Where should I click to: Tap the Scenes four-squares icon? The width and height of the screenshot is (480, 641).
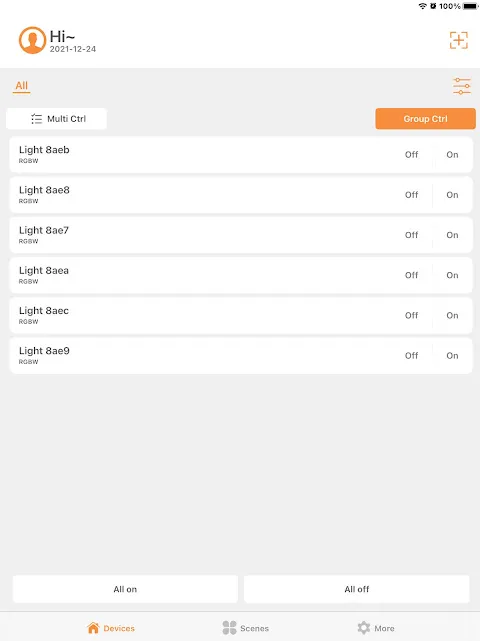[x=229, y=628]
